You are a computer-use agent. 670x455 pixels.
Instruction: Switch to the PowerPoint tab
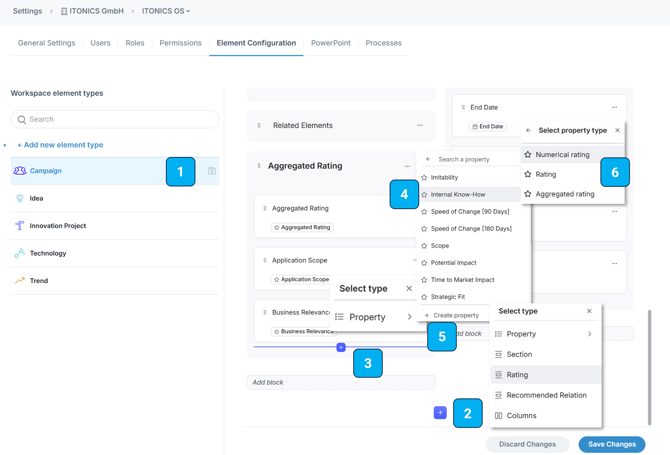[x=330, y=43]
